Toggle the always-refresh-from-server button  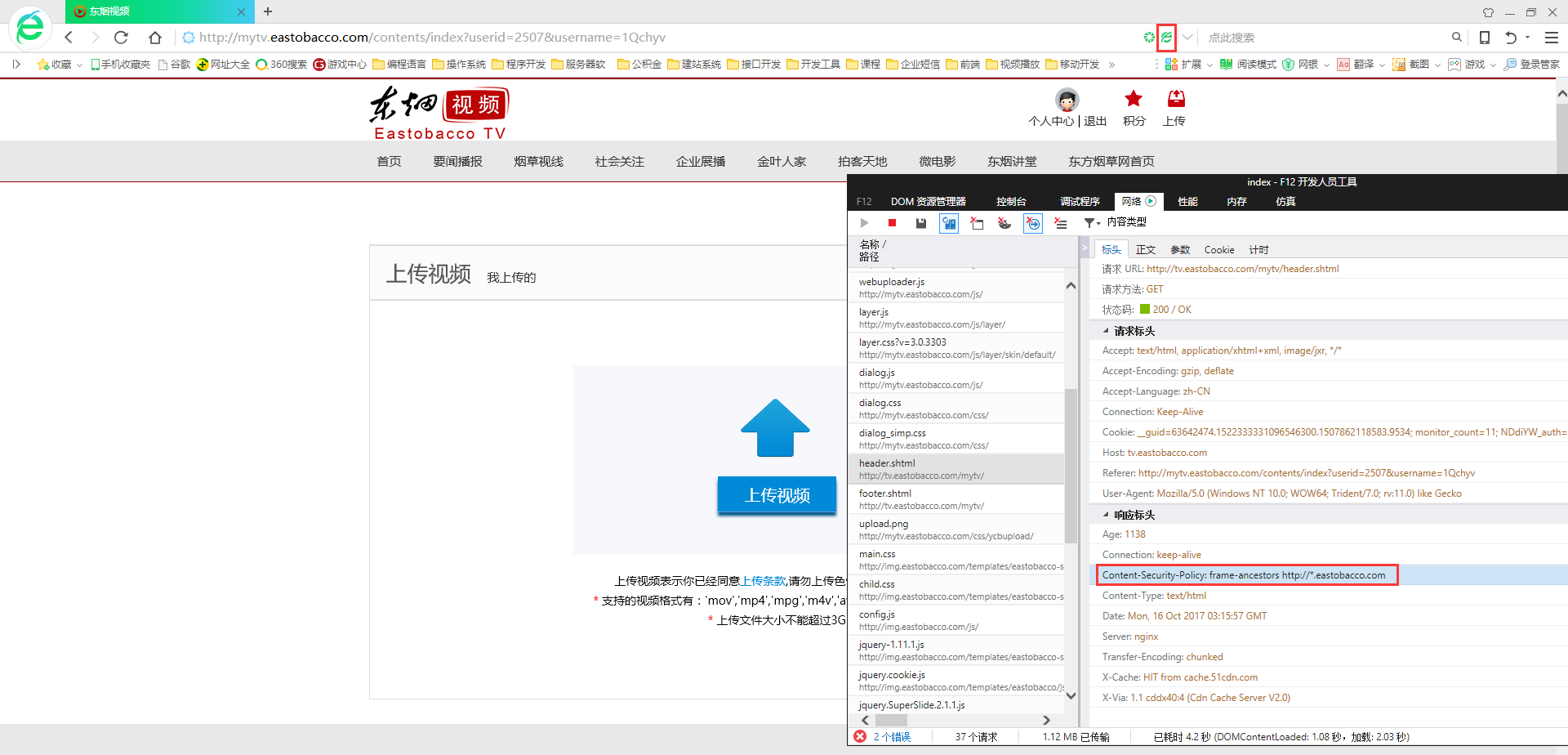click(949, 223)
